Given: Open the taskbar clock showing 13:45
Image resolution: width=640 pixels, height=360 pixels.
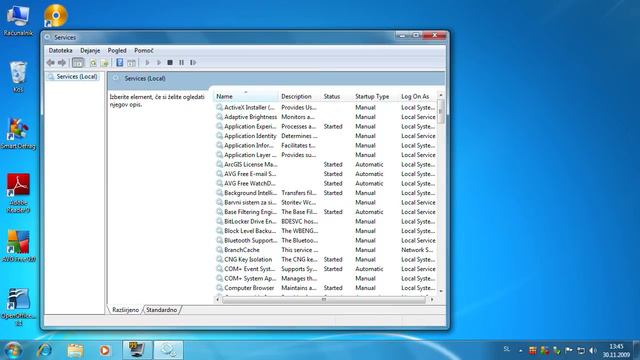Looking at the screenshot, I should click(616, 351).
